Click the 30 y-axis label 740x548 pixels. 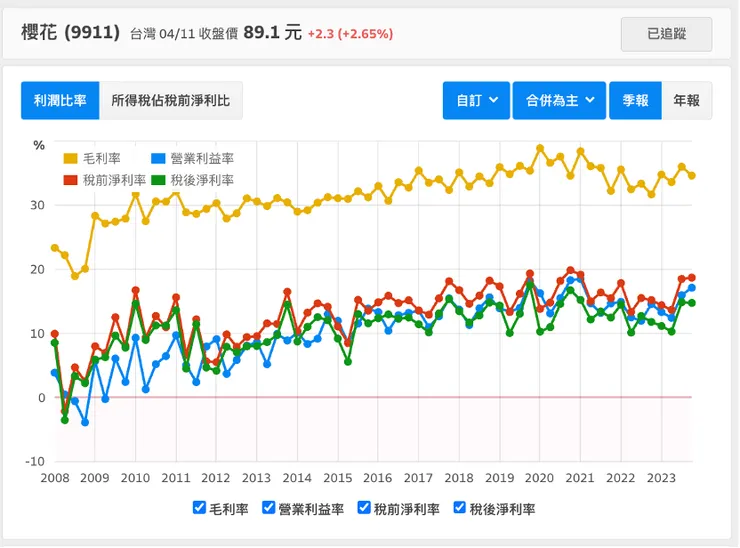point(38,205)
